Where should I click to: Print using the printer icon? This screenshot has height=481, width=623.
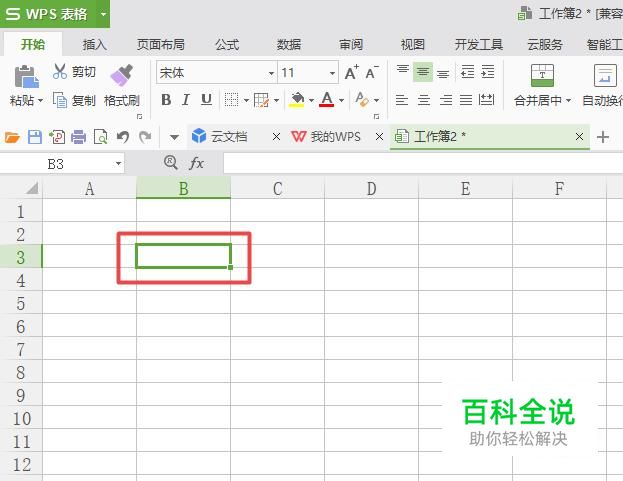[x=79, y=137]
